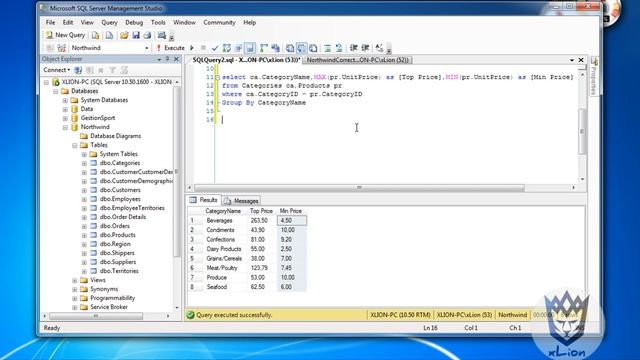Start debugging with the green play icon
Image resolution: width=640 pixels, height=360 pixels.
(x=192, y=48)
